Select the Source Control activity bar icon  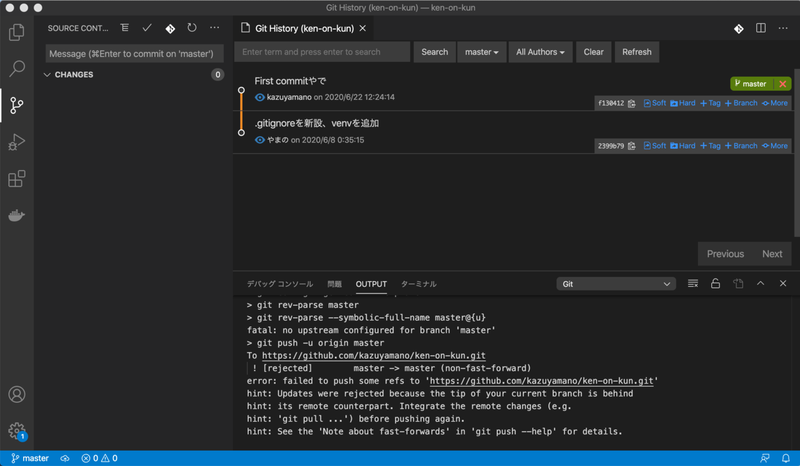point(16,105)
